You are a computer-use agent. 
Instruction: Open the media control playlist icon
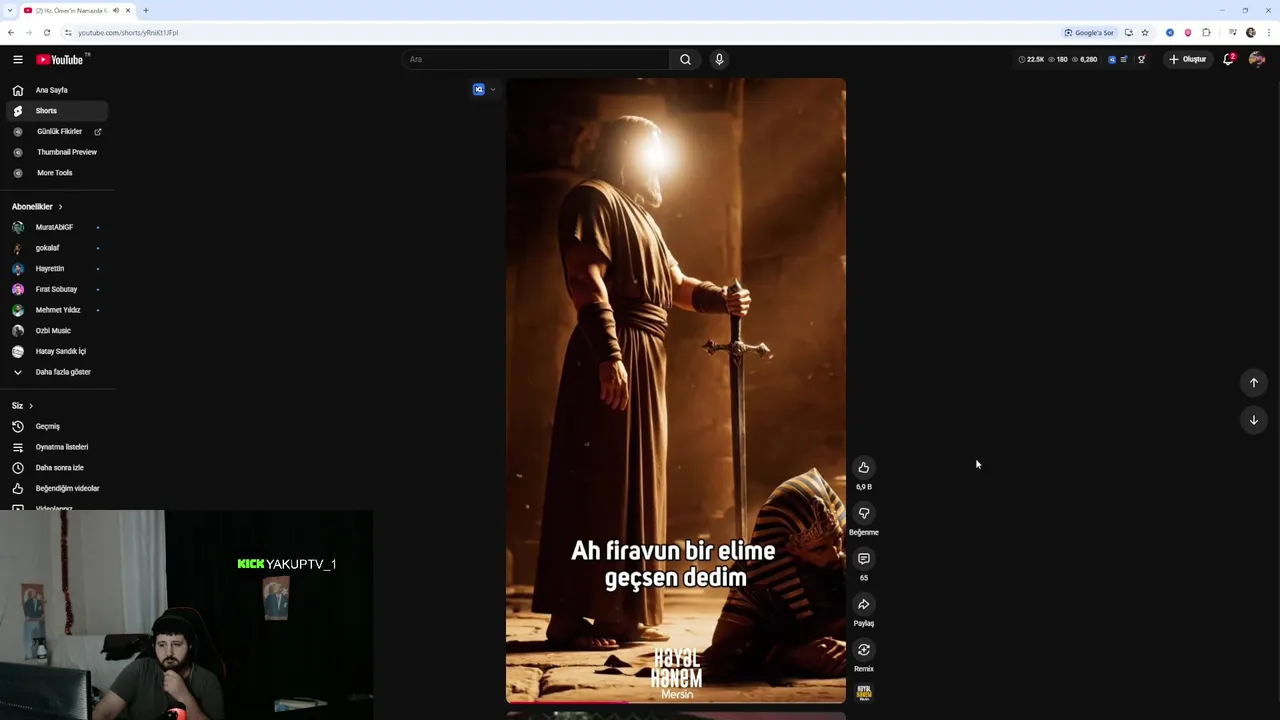1232,32
